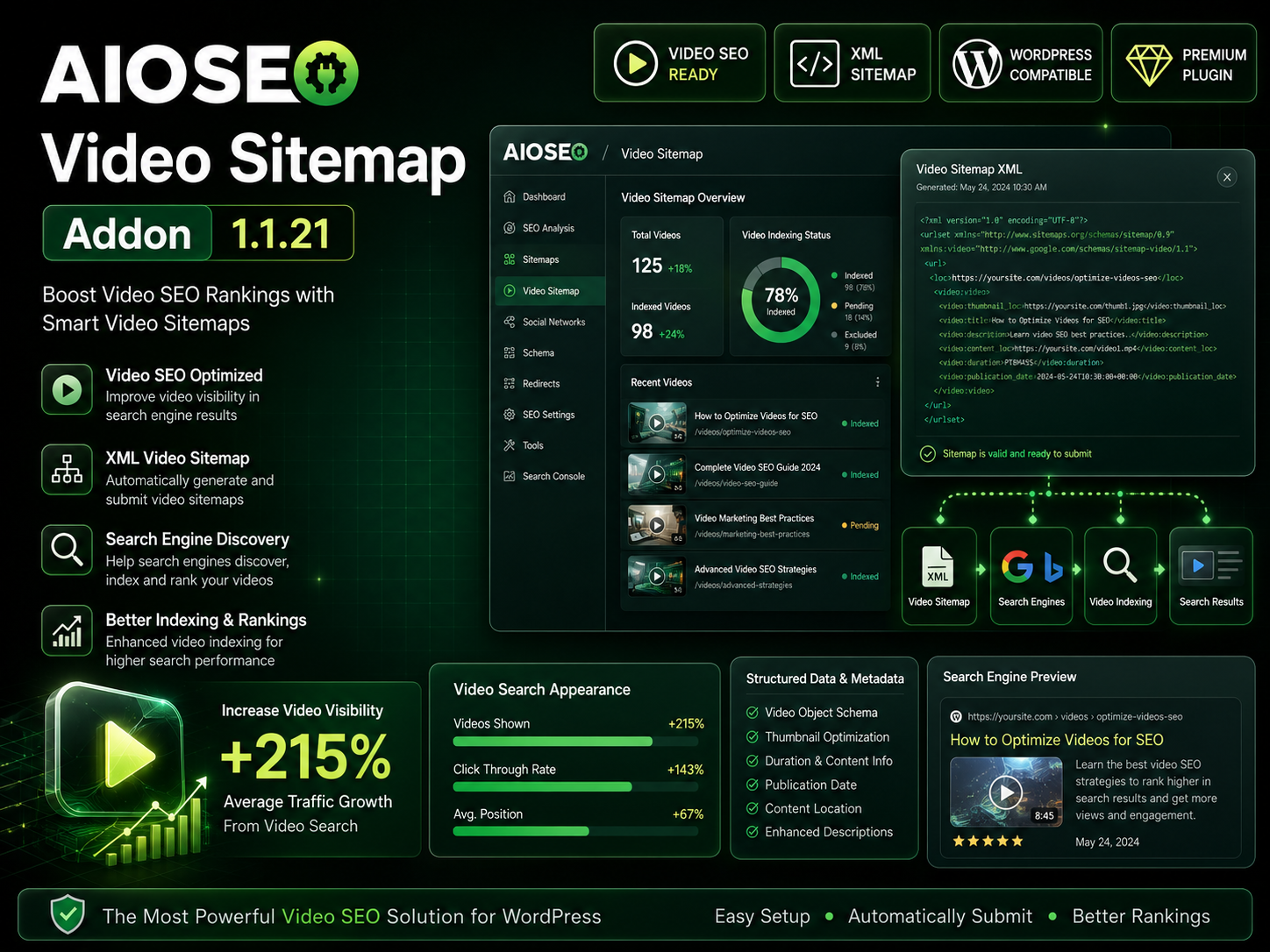Play the How to Optimize Videos thumbnail
This screenshot has width=1270, height=952.
657,423
